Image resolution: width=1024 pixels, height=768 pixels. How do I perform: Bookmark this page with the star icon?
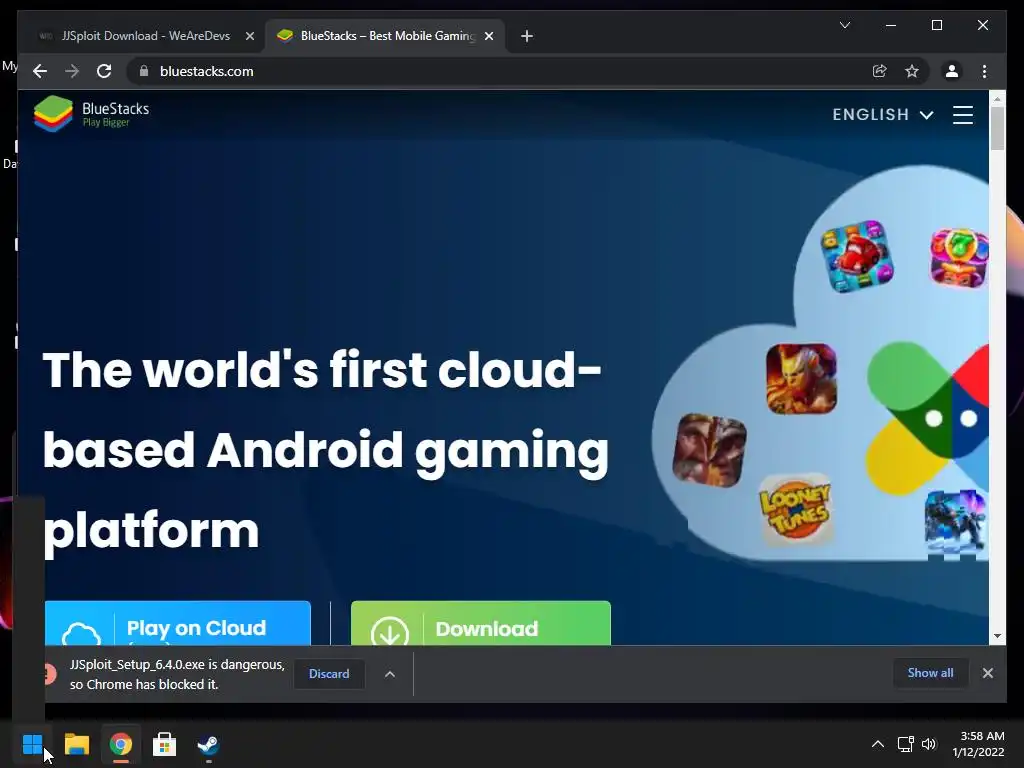(x=912, y=71)
